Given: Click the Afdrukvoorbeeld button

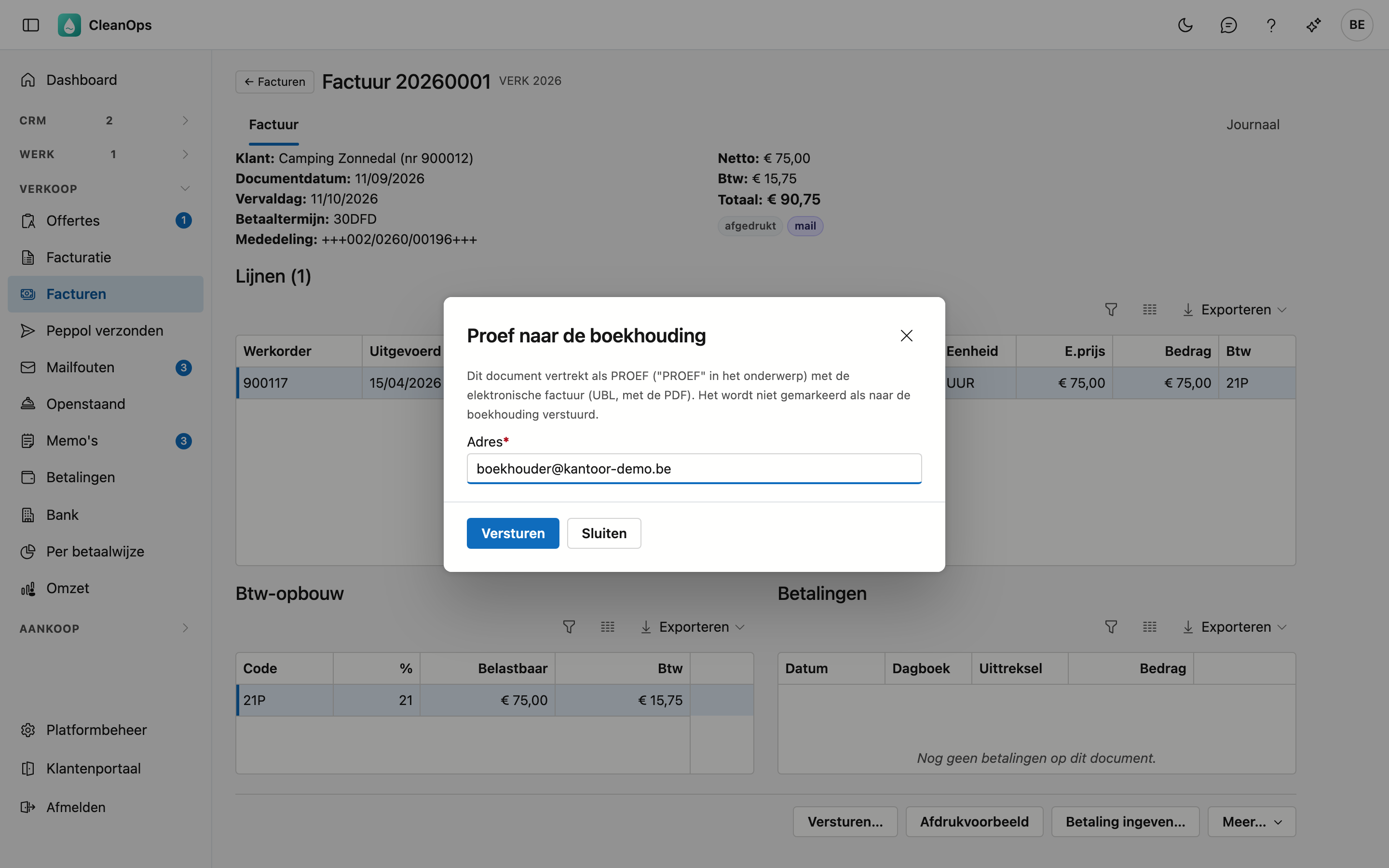Looking at the screenshot, I should pyautogui.click(x=974, y=822).
